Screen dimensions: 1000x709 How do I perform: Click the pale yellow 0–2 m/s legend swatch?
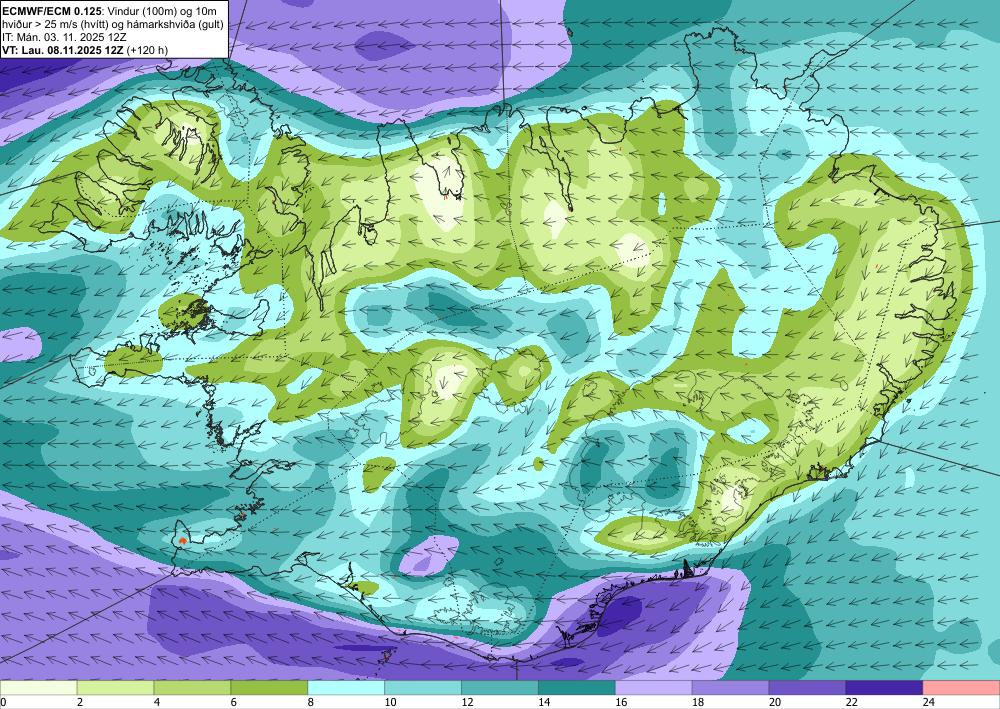tap(38, 687)
